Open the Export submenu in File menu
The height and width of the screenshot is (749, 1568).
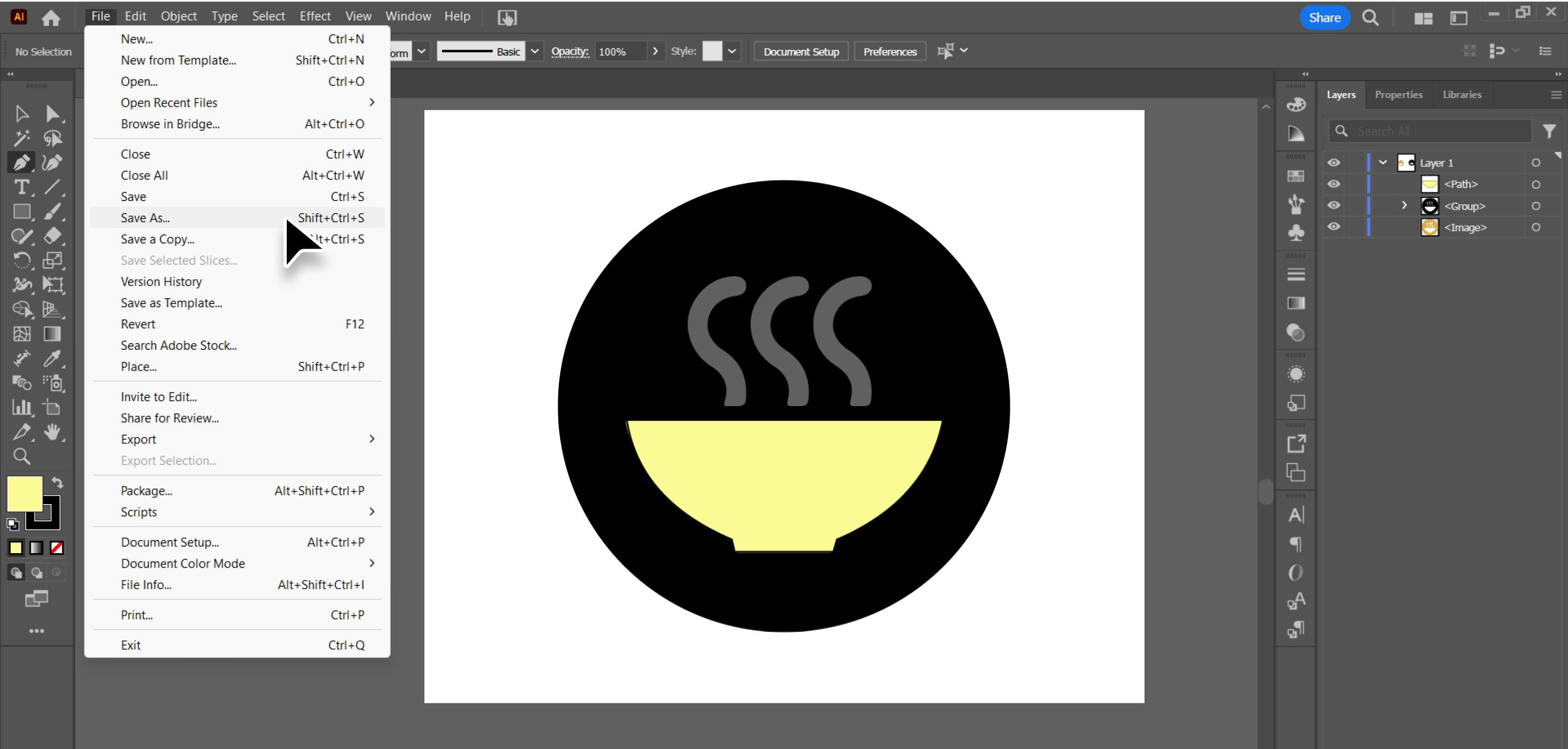point(139,439)
